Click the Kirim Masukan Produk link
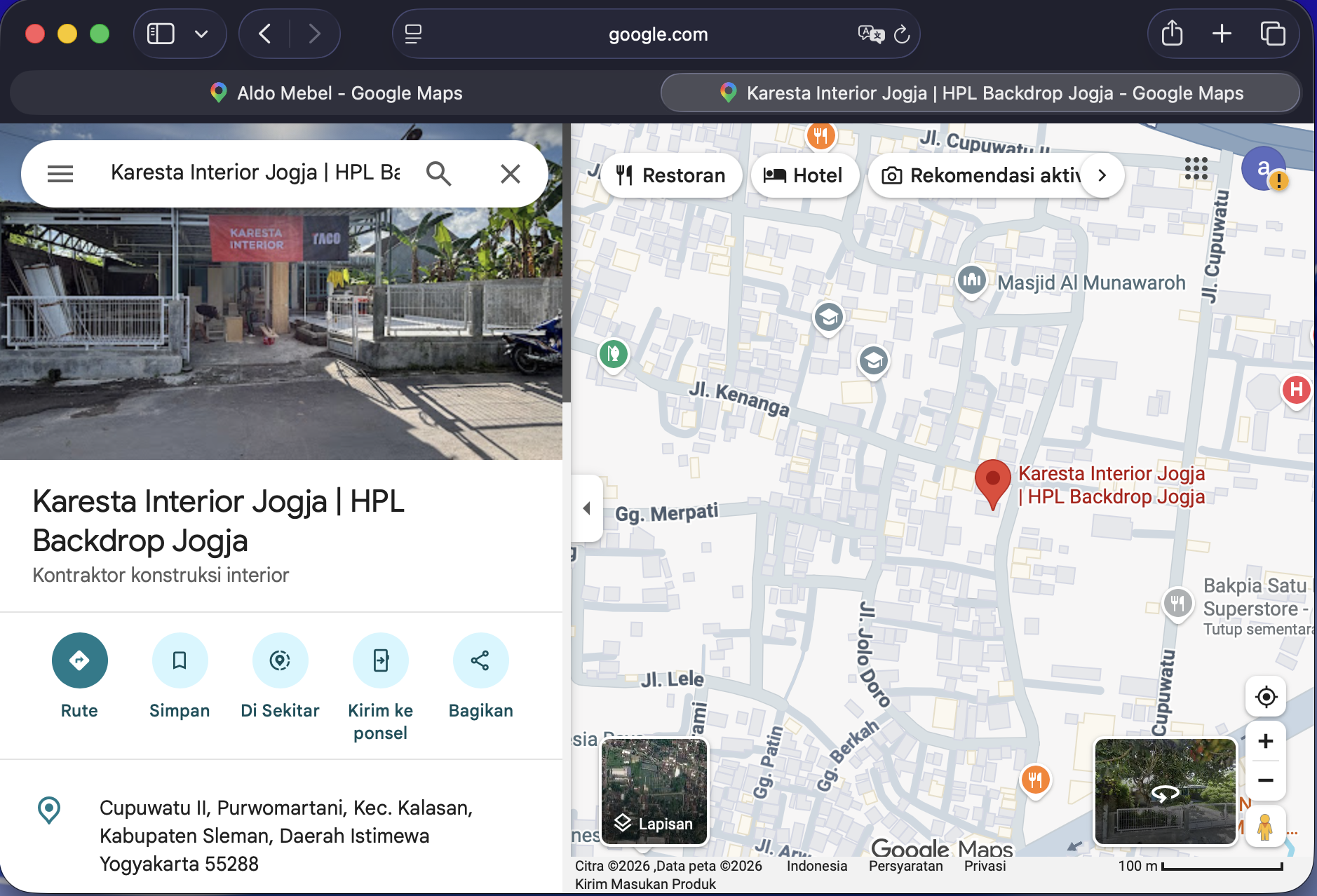 pyautogui.click(x=645, y=884)
